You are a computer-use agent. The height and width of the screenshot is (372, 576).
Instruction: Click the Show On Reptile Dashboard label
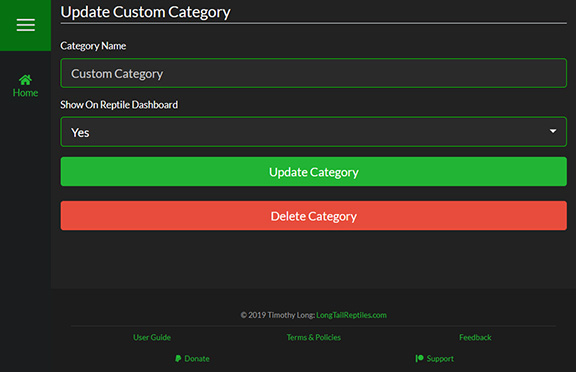119,105
